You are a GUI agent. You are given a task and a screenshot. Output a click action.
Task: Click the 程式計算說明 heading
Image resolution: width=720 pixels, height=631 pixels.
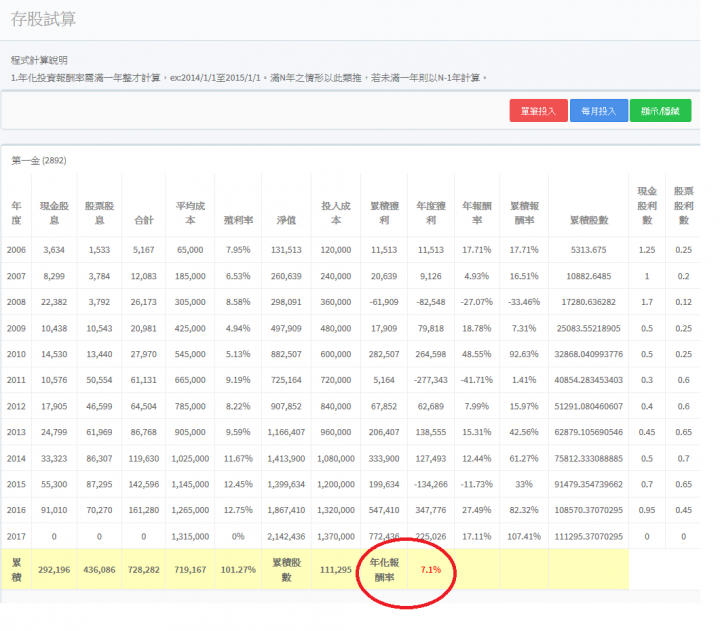(39, 60)
